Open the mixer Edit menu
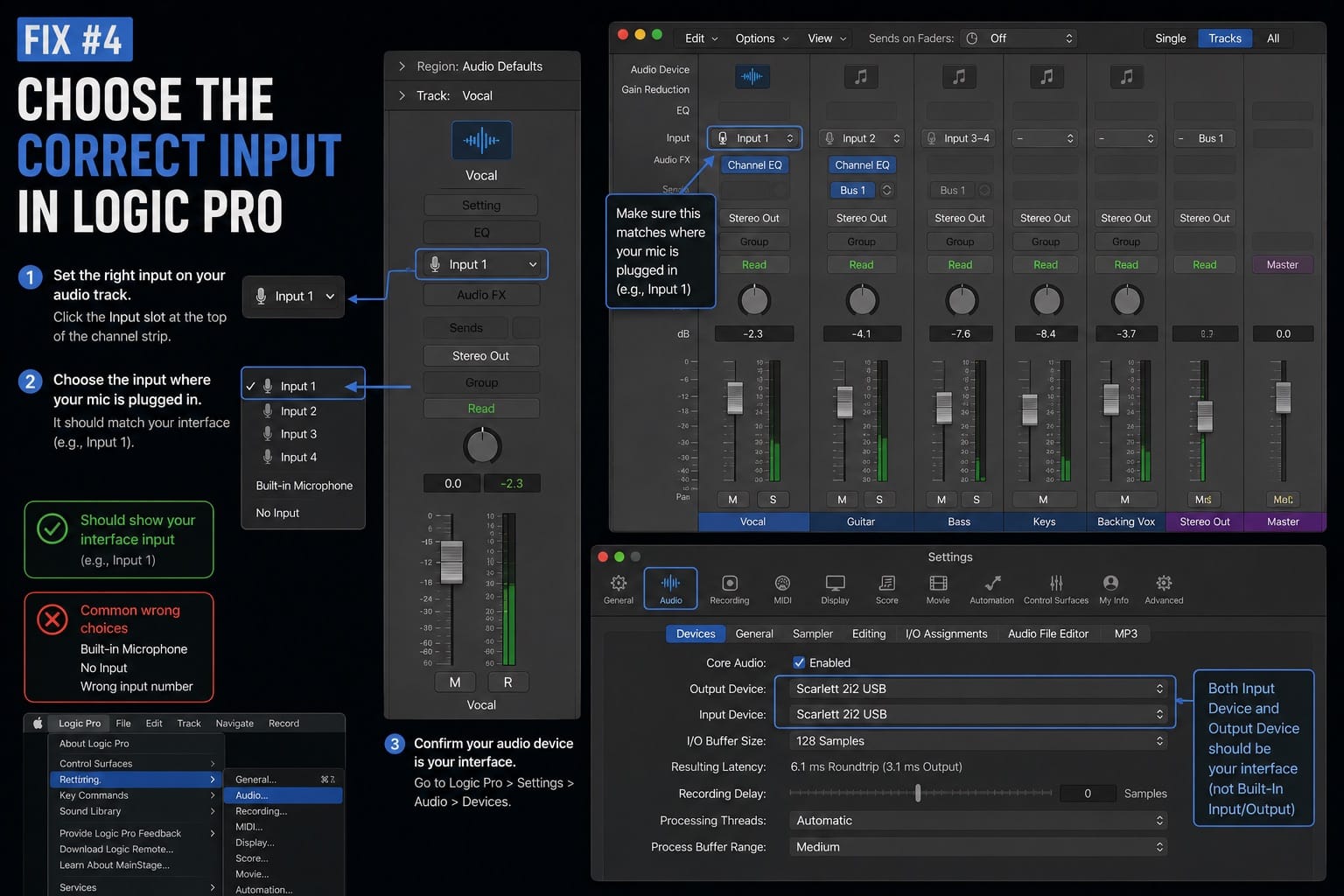Screen dimensions: 1344x896 (701, 38)
